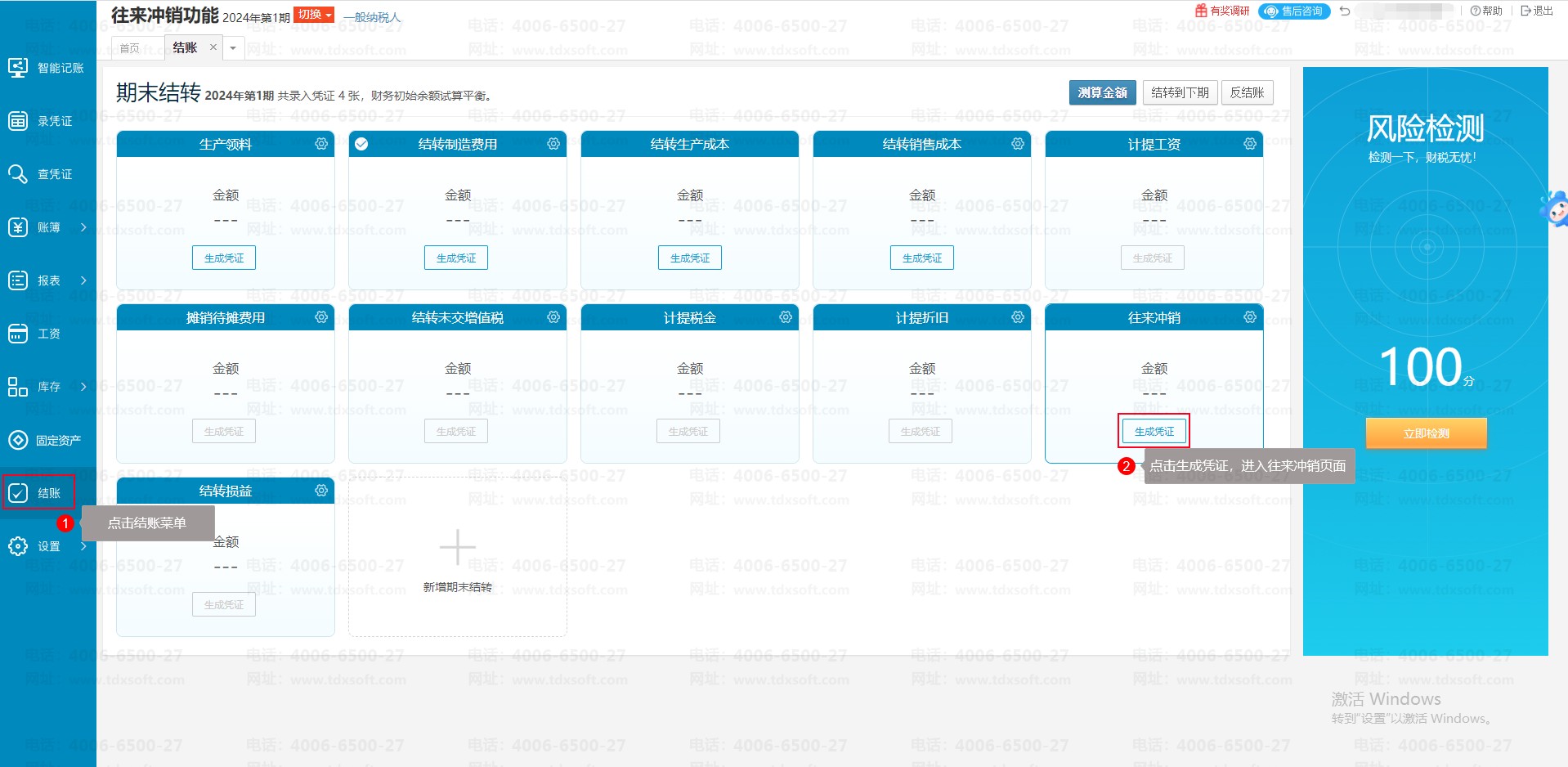Expand the 报表 sidebar submenu
1568x767 pixels.
83,280
